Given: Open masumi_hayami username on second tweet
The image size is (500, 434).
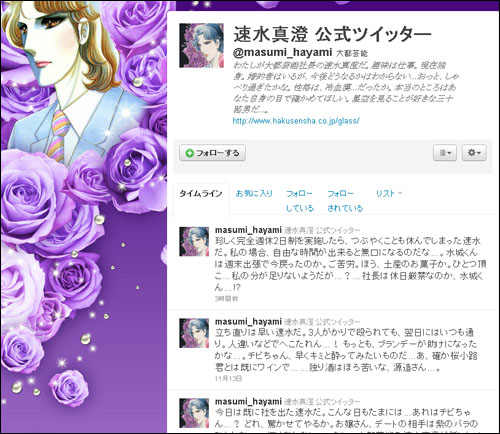Looking at the screenshot, I should pyautogui.click(x=248, y=322).
